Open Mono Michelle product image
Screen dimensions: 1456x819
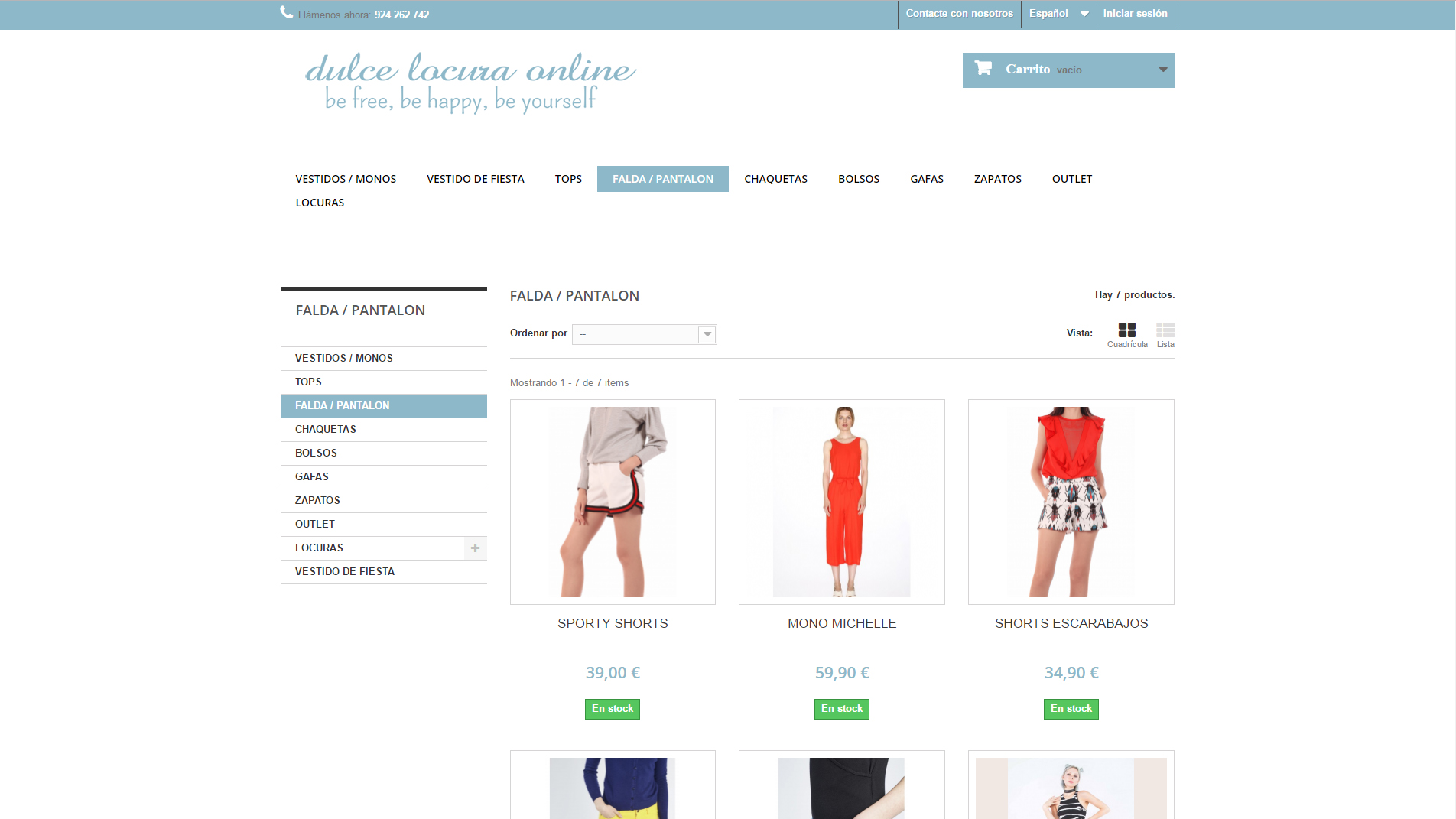841,502
